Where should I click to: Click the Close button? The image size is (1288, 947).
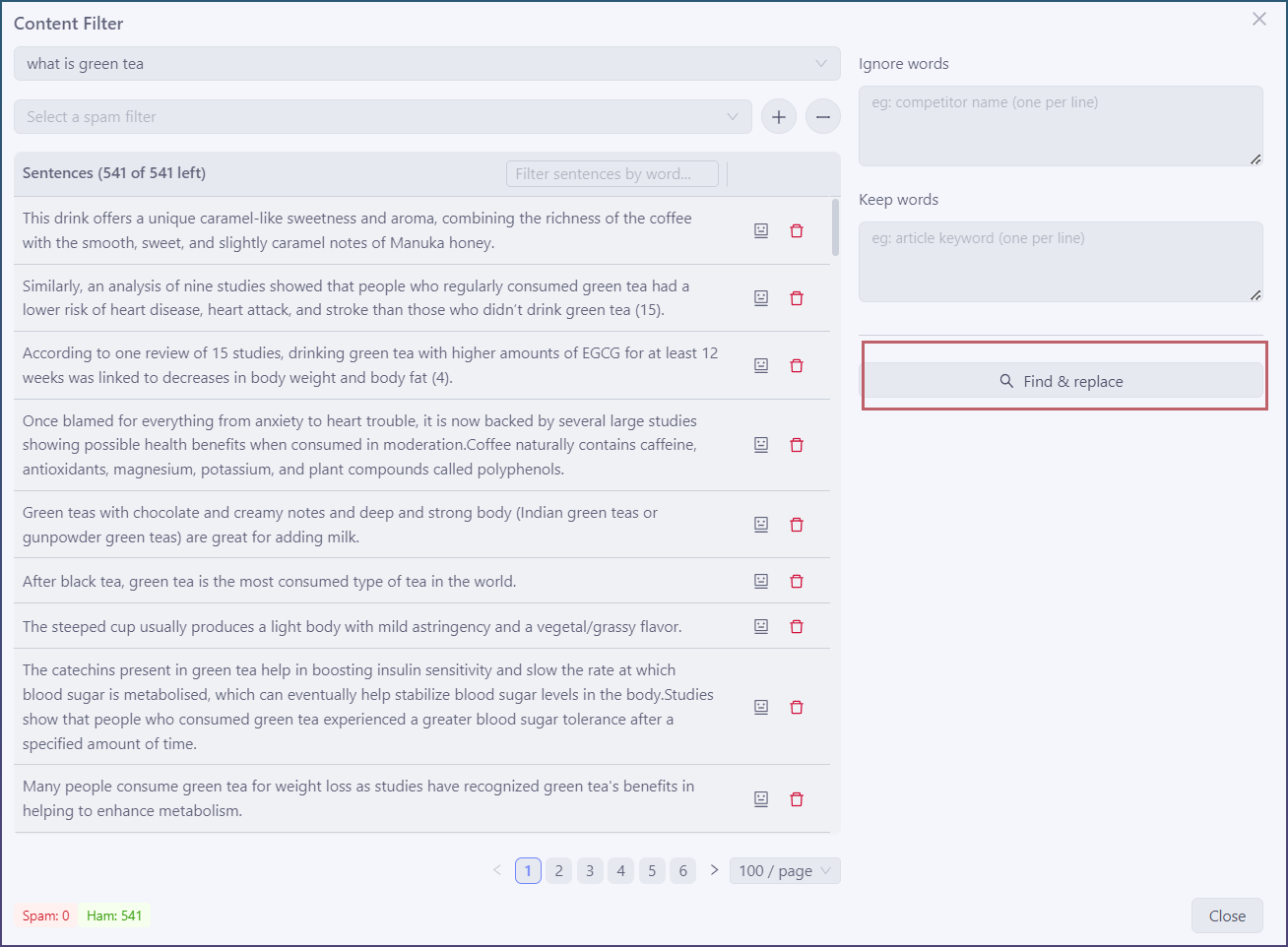click(1227, 915)
